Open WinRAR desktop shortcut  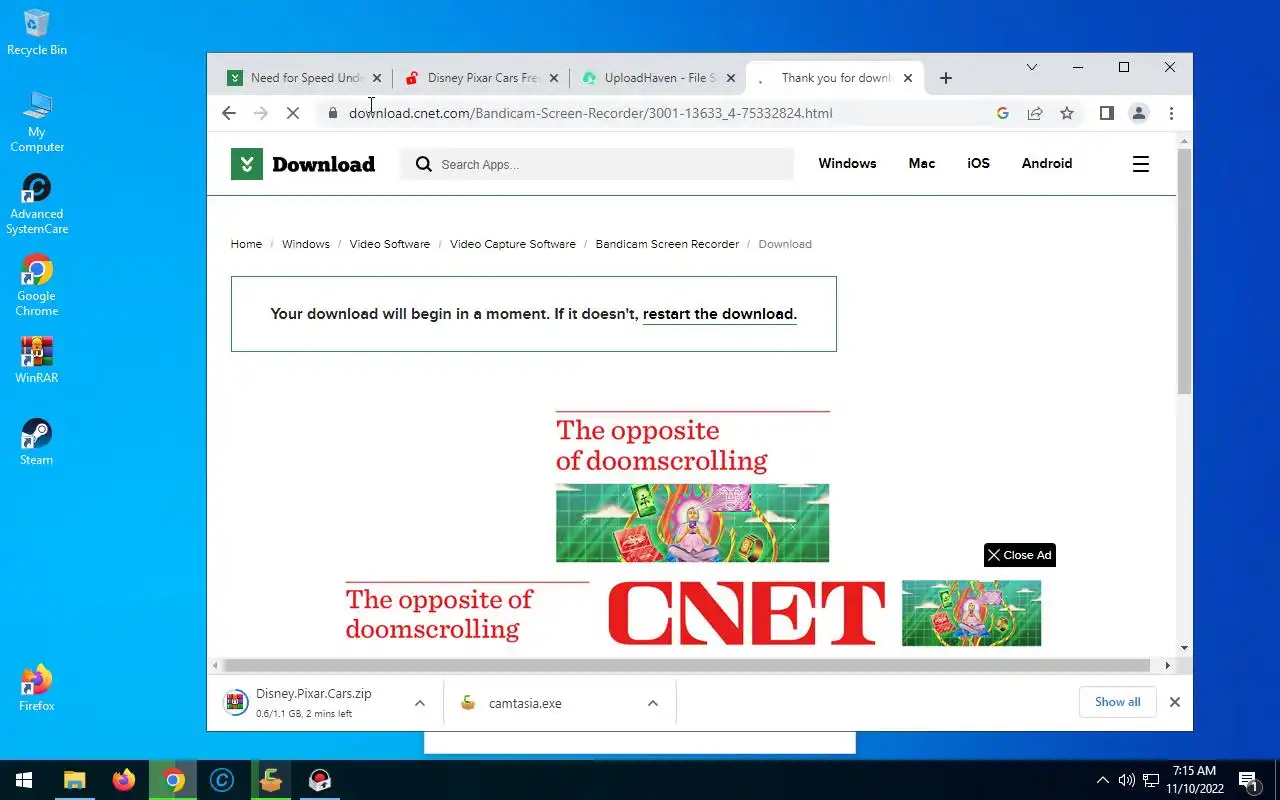[37, 361]
